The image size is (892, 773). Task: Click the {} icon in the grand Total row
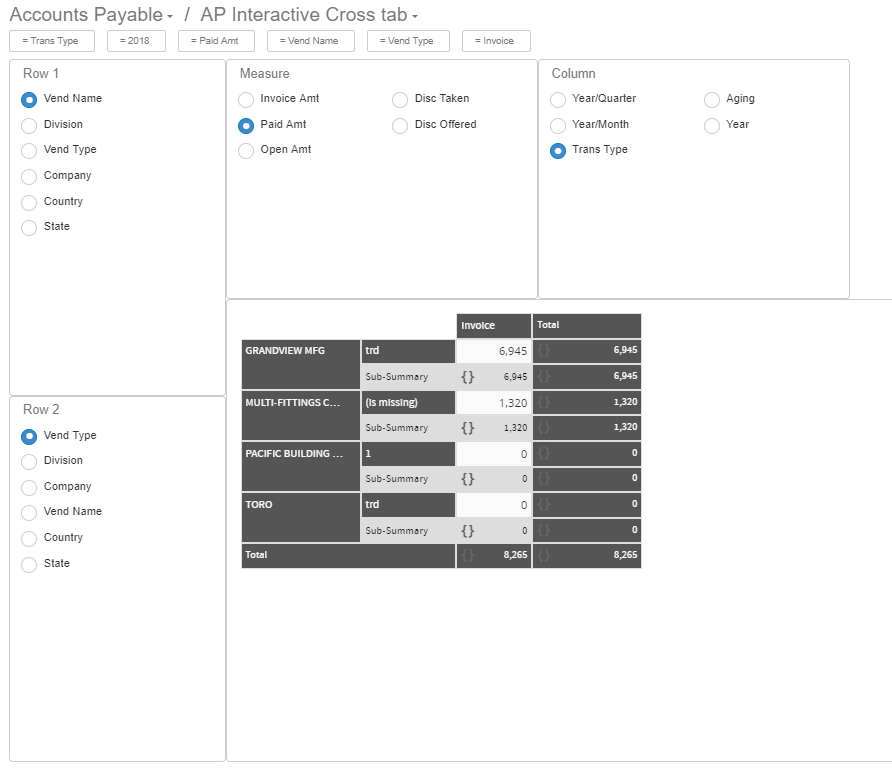pos(467,555)
